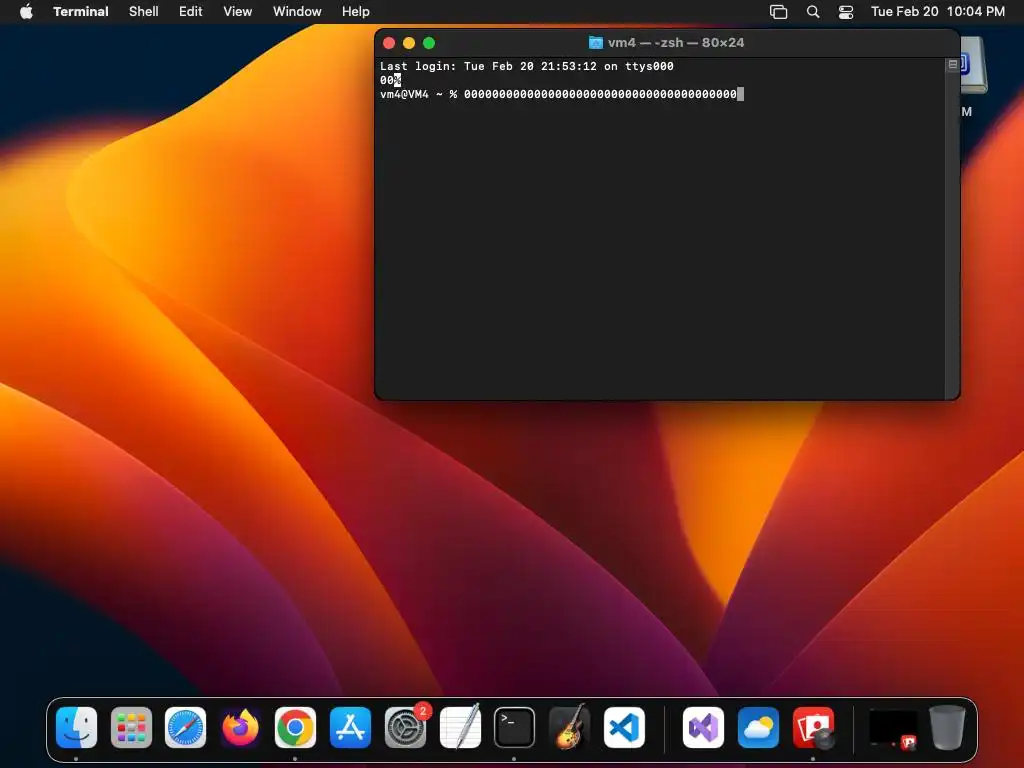Open the Weather app from the Dock
This screenshot has width=1024, height=768.
[758, 728]
